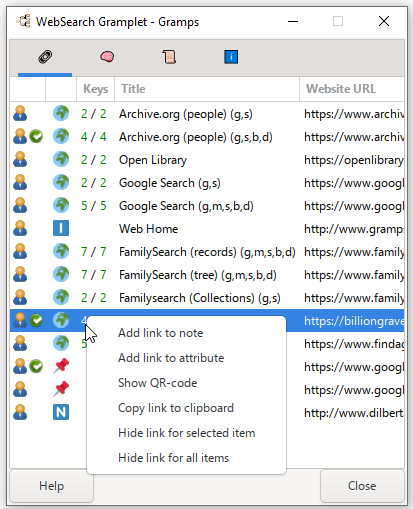The width and height of the screenshot is (413, 509).
Task: Click globe icon in Archive.org (g,s) row
Action: [x=61, y=113]
